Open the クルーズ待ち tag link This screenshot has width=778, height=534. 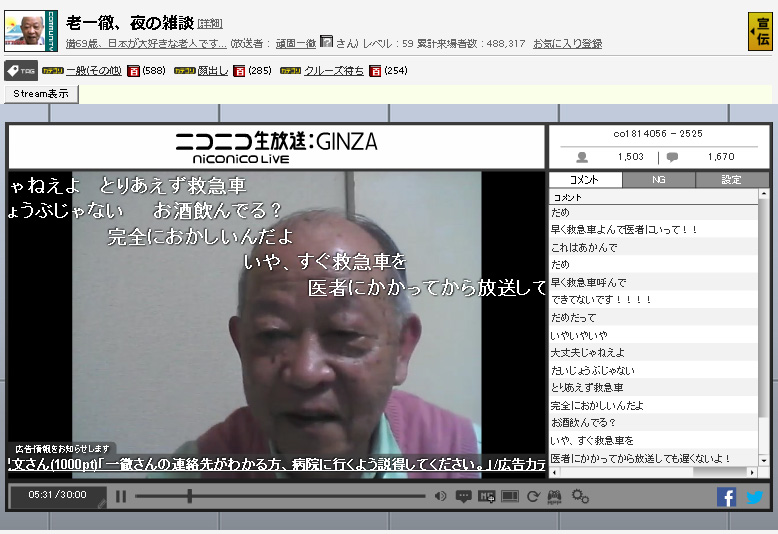pos(333,71)
